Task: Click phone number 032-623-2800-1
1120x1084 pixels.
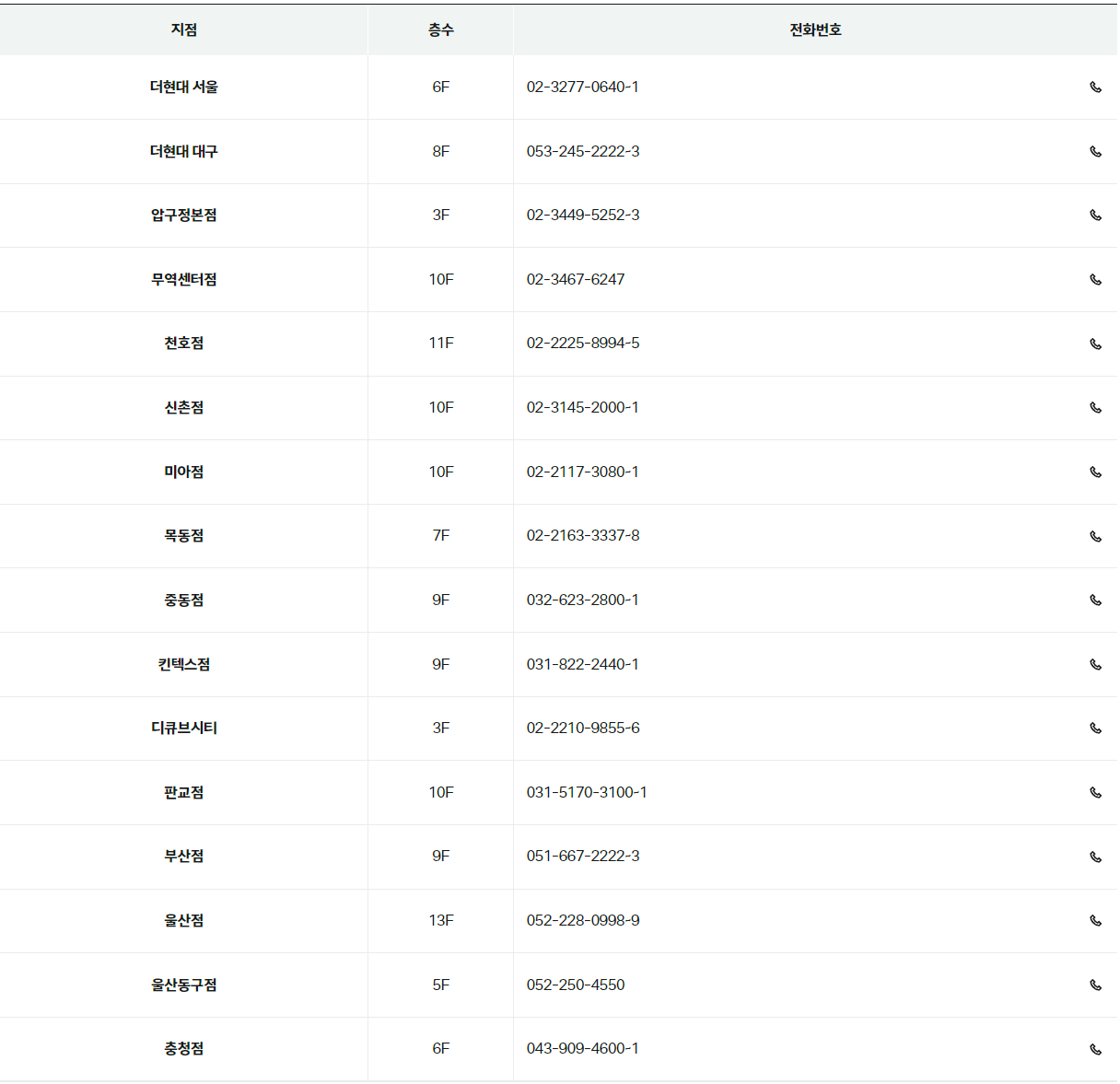Action: (583, 600)
